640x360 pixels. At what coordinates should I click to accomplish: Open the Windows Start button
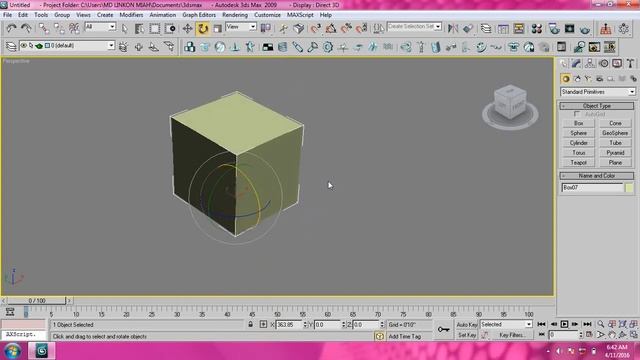[12, 351]
